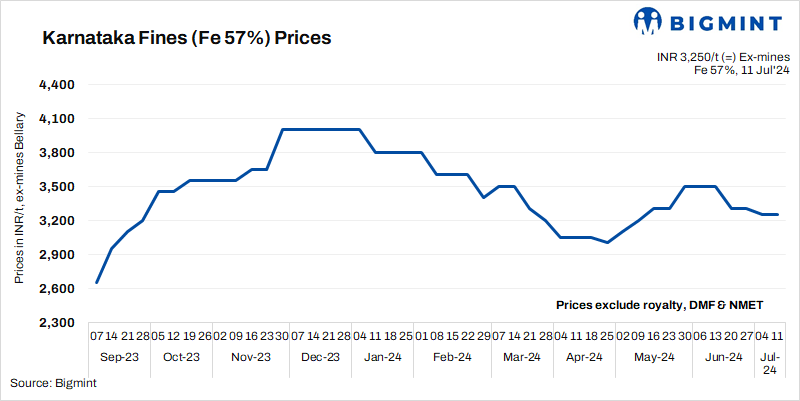Select the Jun-24 month label
This screenshot has height=401, width=800.
coord(724,357)
